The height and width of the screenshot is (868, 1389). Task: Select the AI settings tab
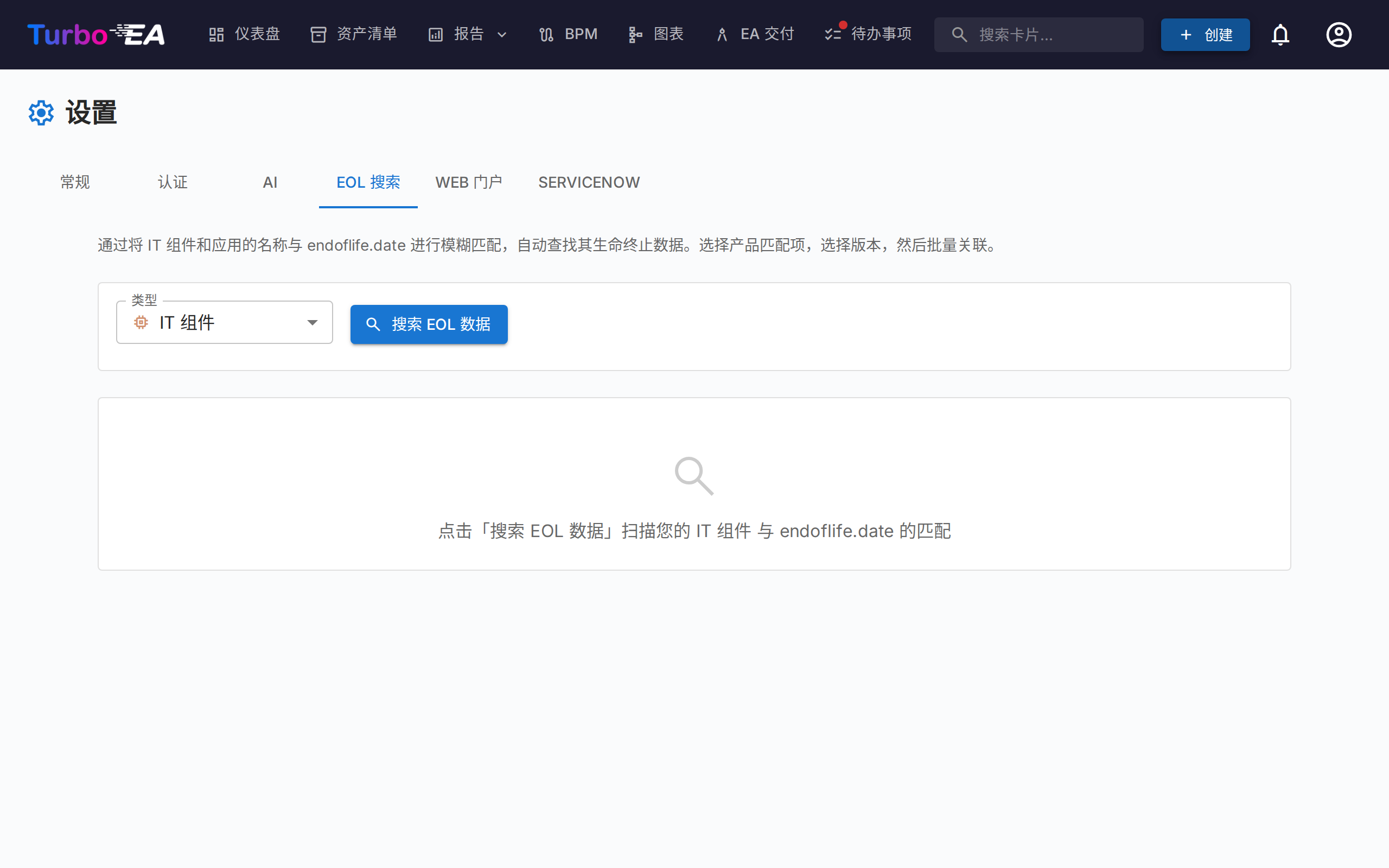(x=270, y=182)
